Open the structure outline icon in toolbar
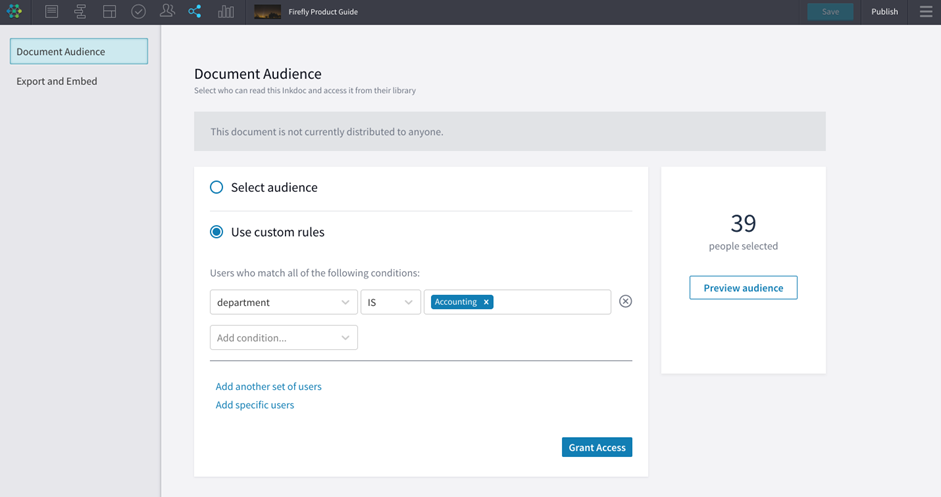The height and width of the screenshot is (497, 941). pos(80,12)
